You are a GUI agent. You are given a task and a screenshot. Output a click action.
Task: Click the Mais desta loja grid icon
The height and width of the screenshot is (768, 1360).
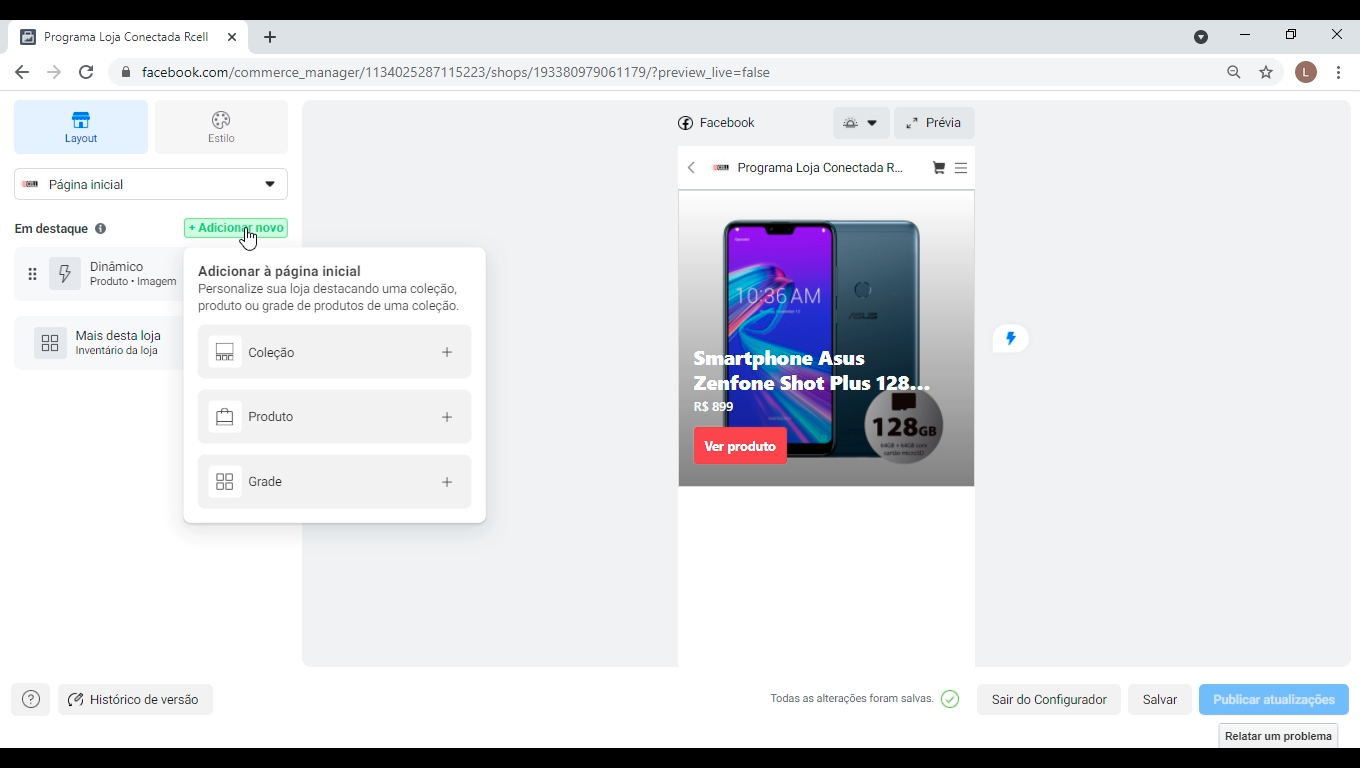click(50, 343)
